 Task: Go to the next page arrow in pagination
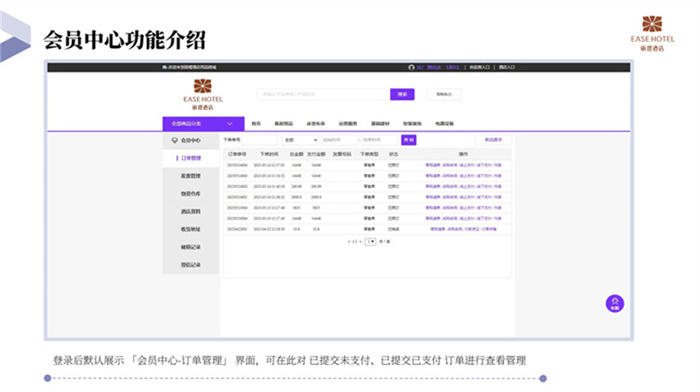(360, 242)
